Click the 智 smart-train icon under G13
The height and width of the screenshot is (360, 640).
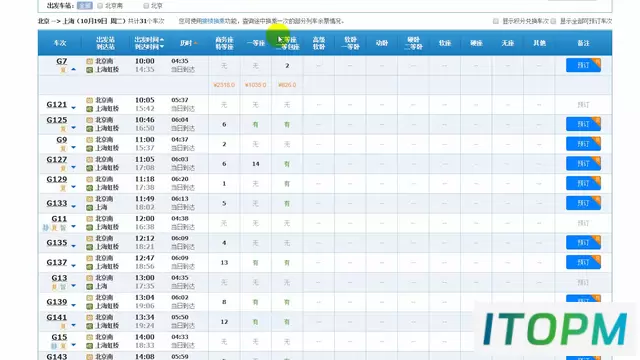pyautogui.click(x=63, y=287)
